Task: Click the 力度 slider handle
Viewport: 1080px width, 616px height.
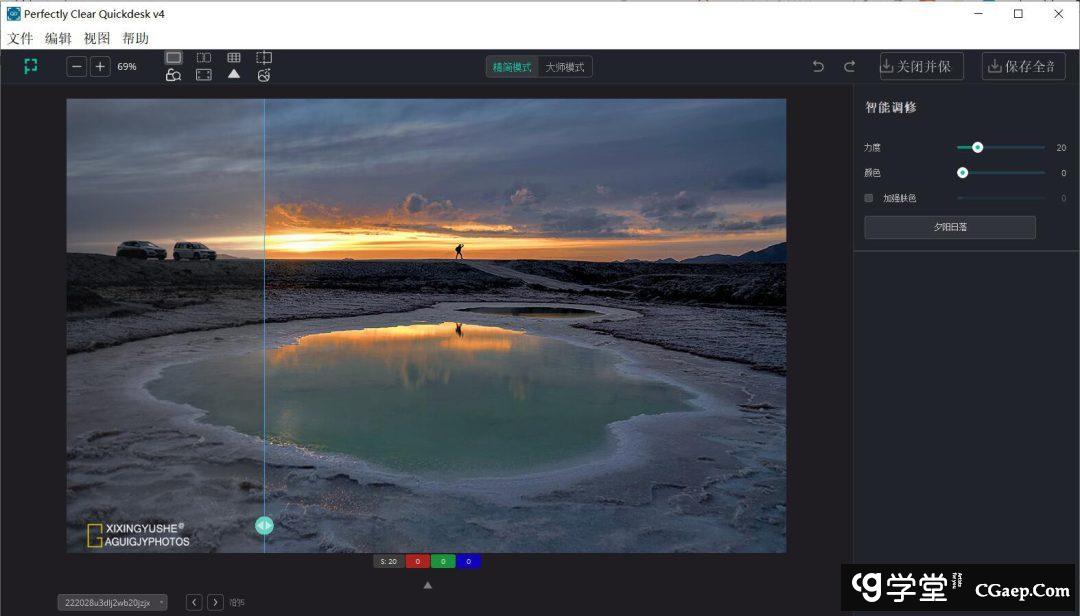Action: 977,147
